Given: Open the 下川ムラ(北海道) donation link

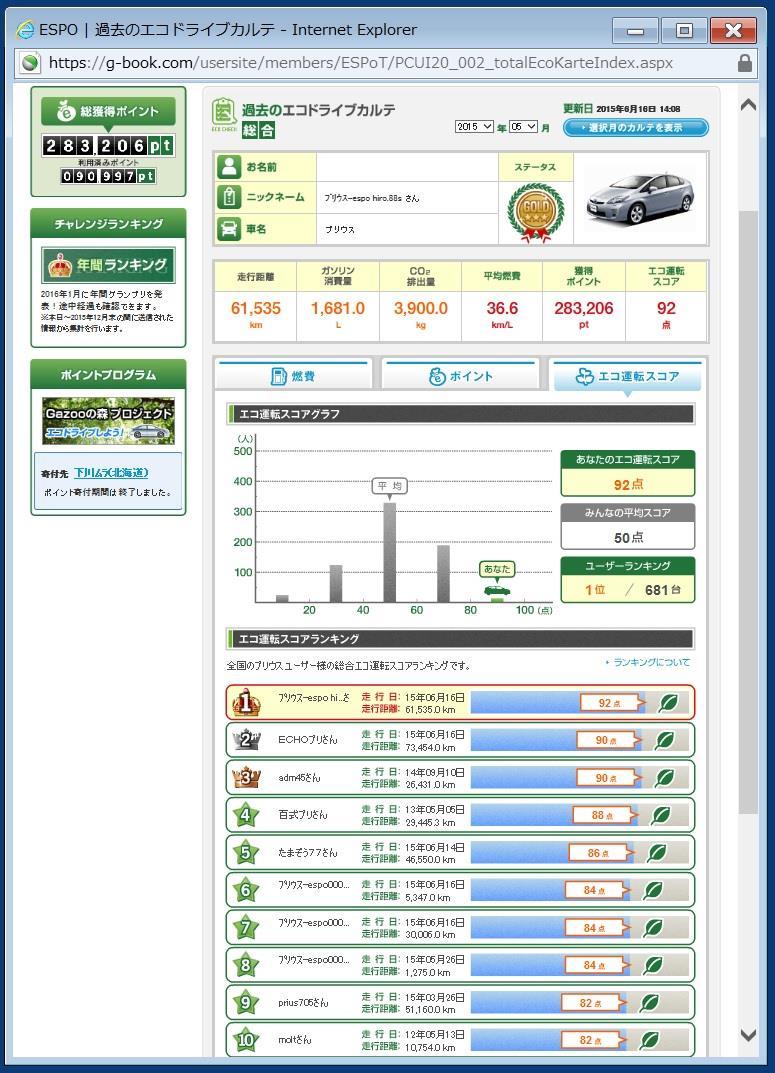Looking at the screenshot, I should tap(111, 473).
